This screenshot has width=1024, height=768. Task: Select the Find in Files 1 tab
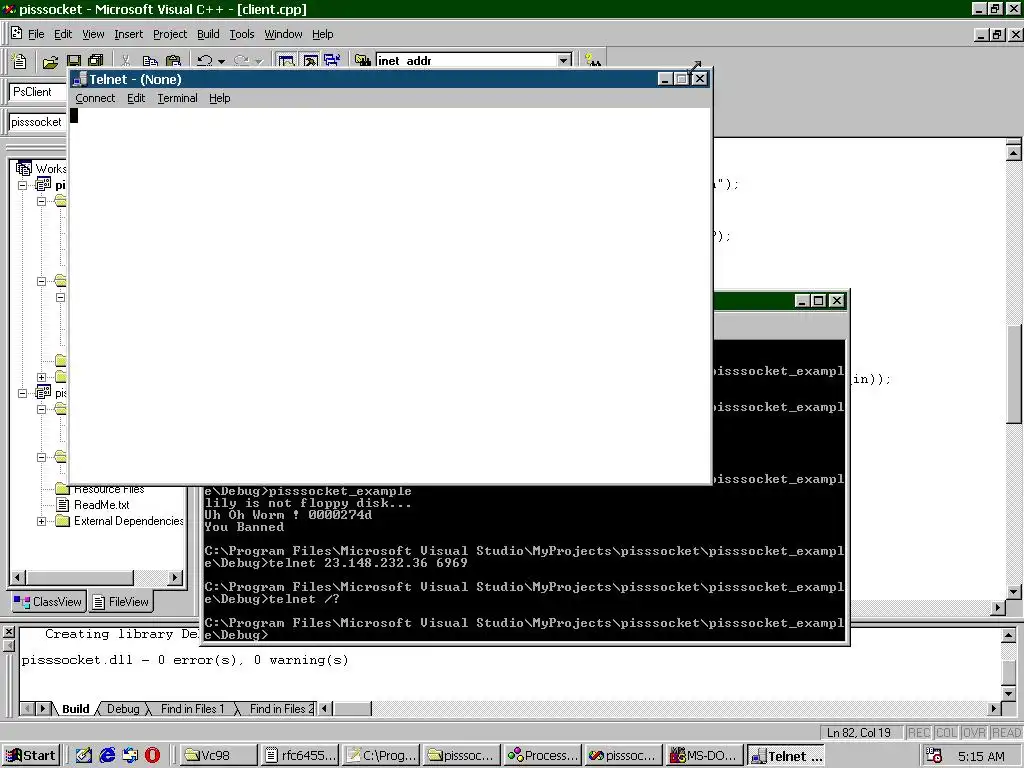tap(192, 709)
